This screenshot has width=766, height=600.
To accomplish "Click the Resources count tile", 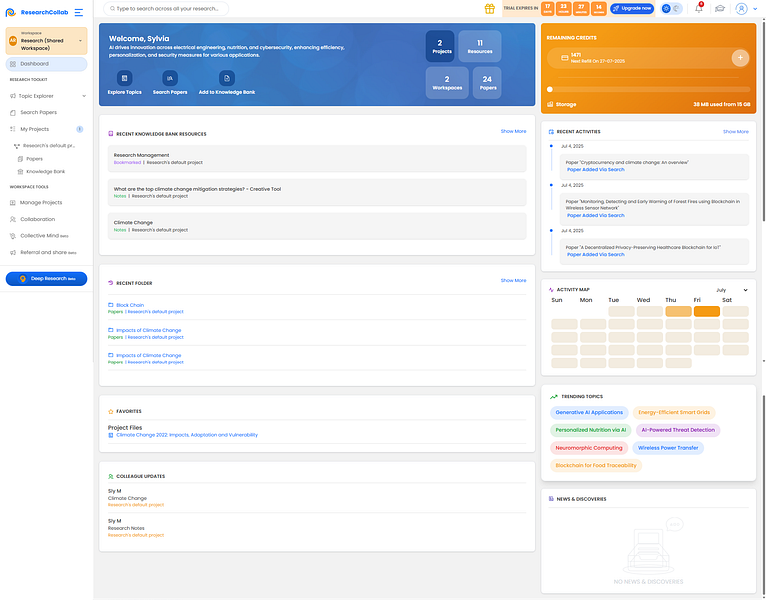I will point(480,46).
